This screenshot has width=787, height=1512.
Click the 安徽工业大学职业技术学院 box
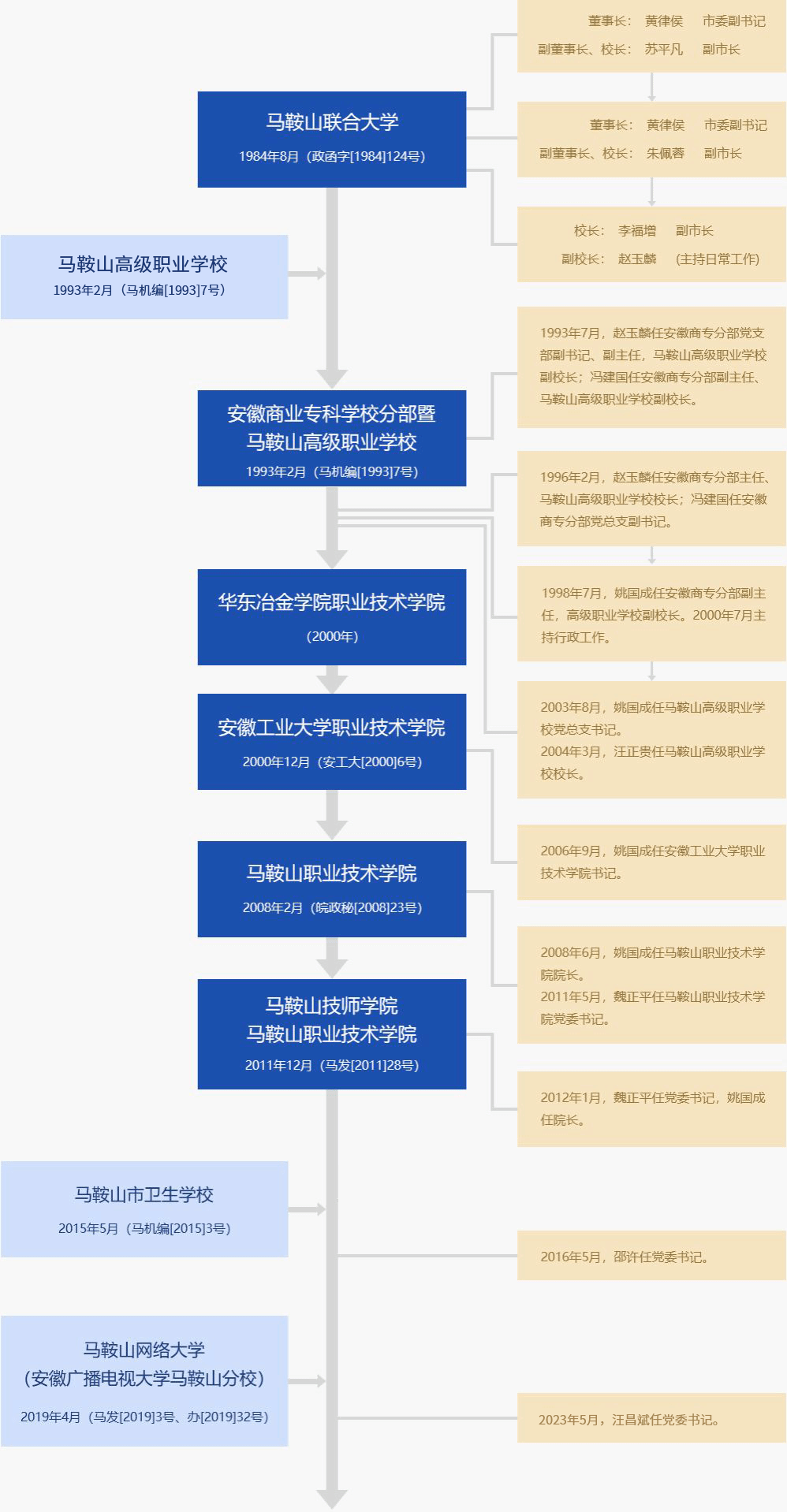(331, 741)
